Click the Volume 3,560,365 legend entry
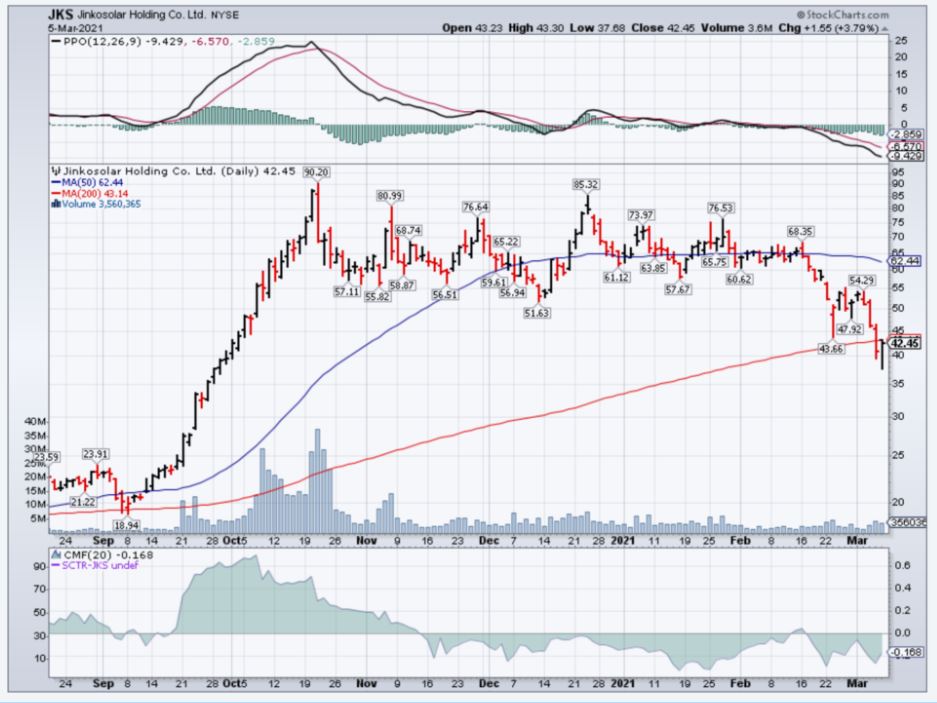 click(102, 204)
